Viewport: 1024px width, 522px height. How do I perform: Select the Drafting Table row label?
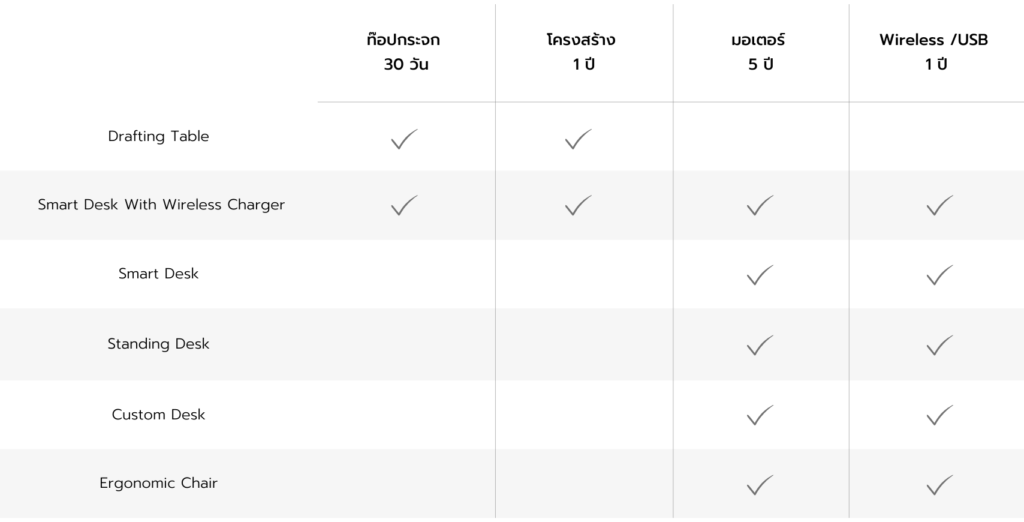[x=158, y=136]
